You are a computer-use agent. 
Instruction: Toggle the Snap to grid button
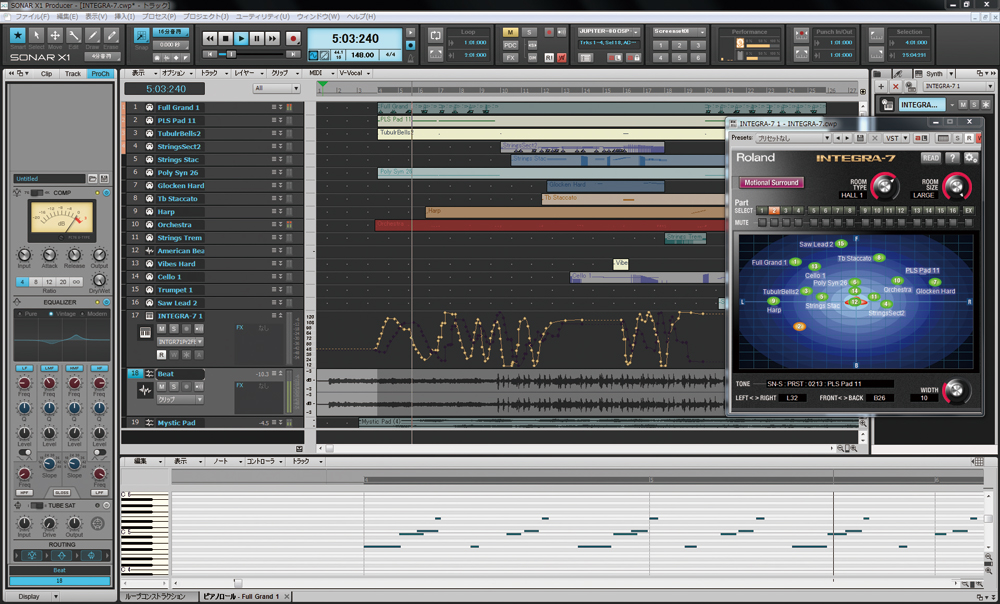tap(142, 36)
